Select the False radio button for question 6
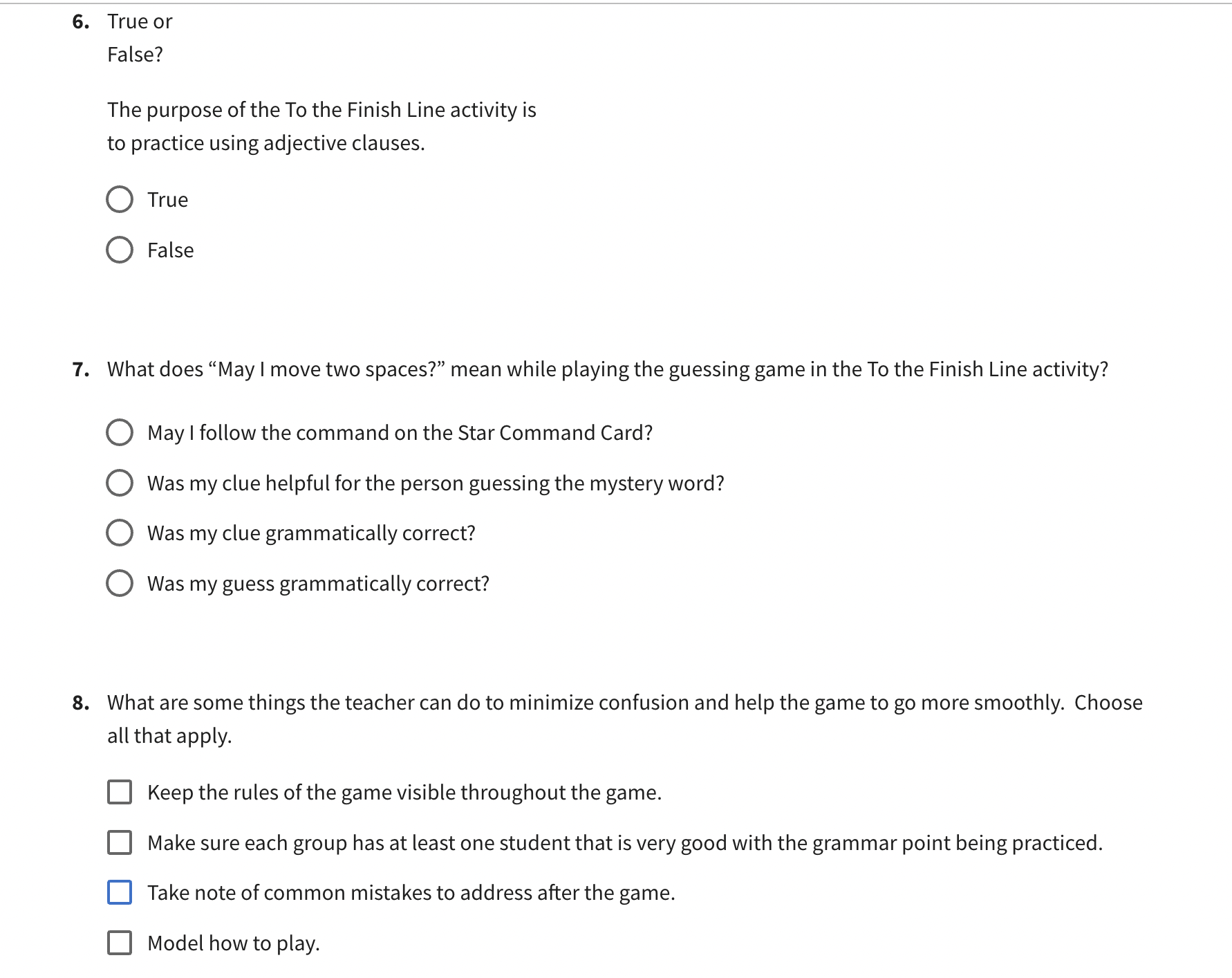Viewport: 1232px width, 978px height. (x=120, y=250)
